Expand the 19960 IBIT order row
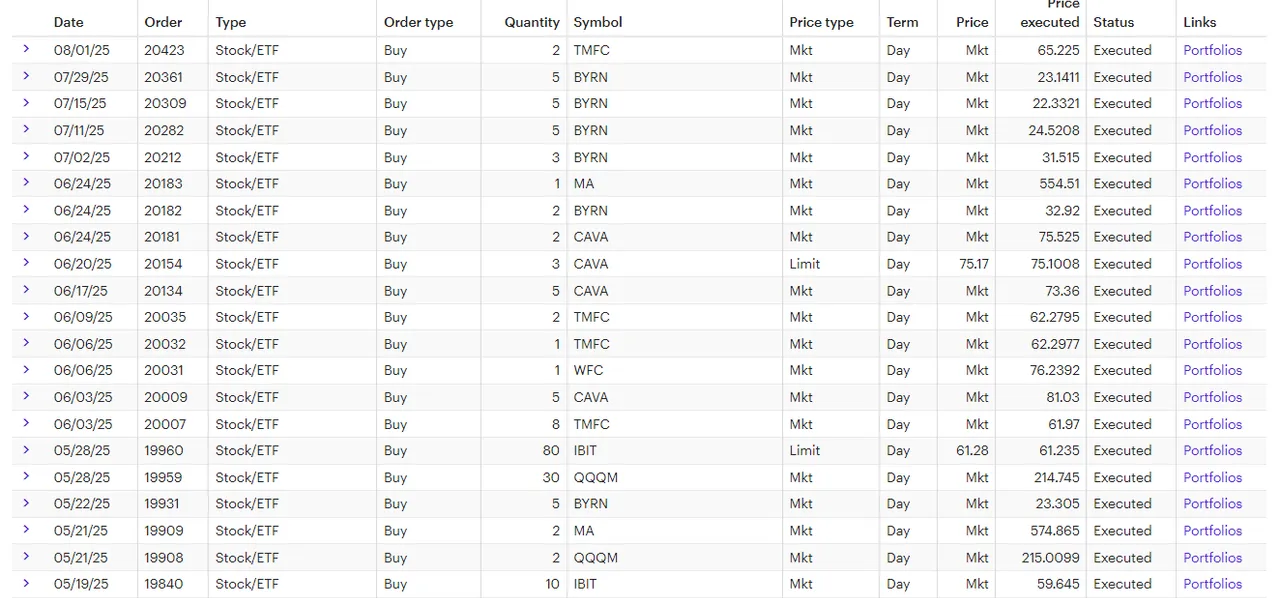 tap(26, 450)
